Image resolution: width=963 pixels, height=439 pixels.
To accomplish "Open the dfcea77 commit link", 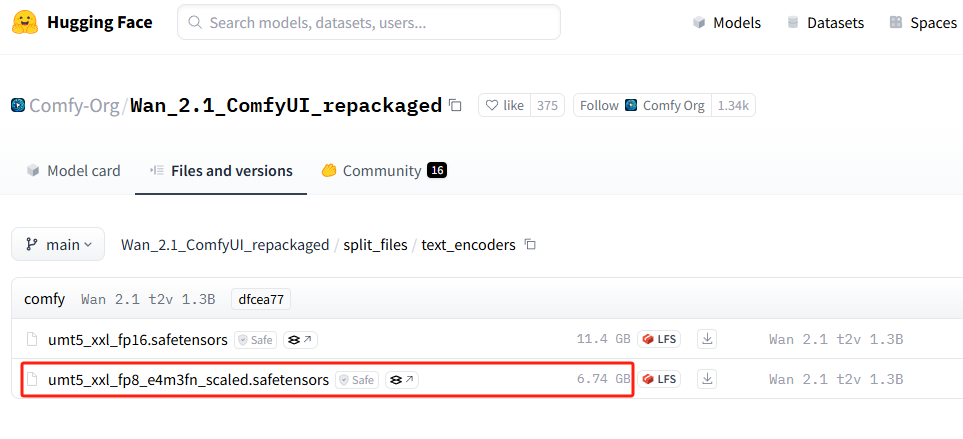I will coord(260,299).
